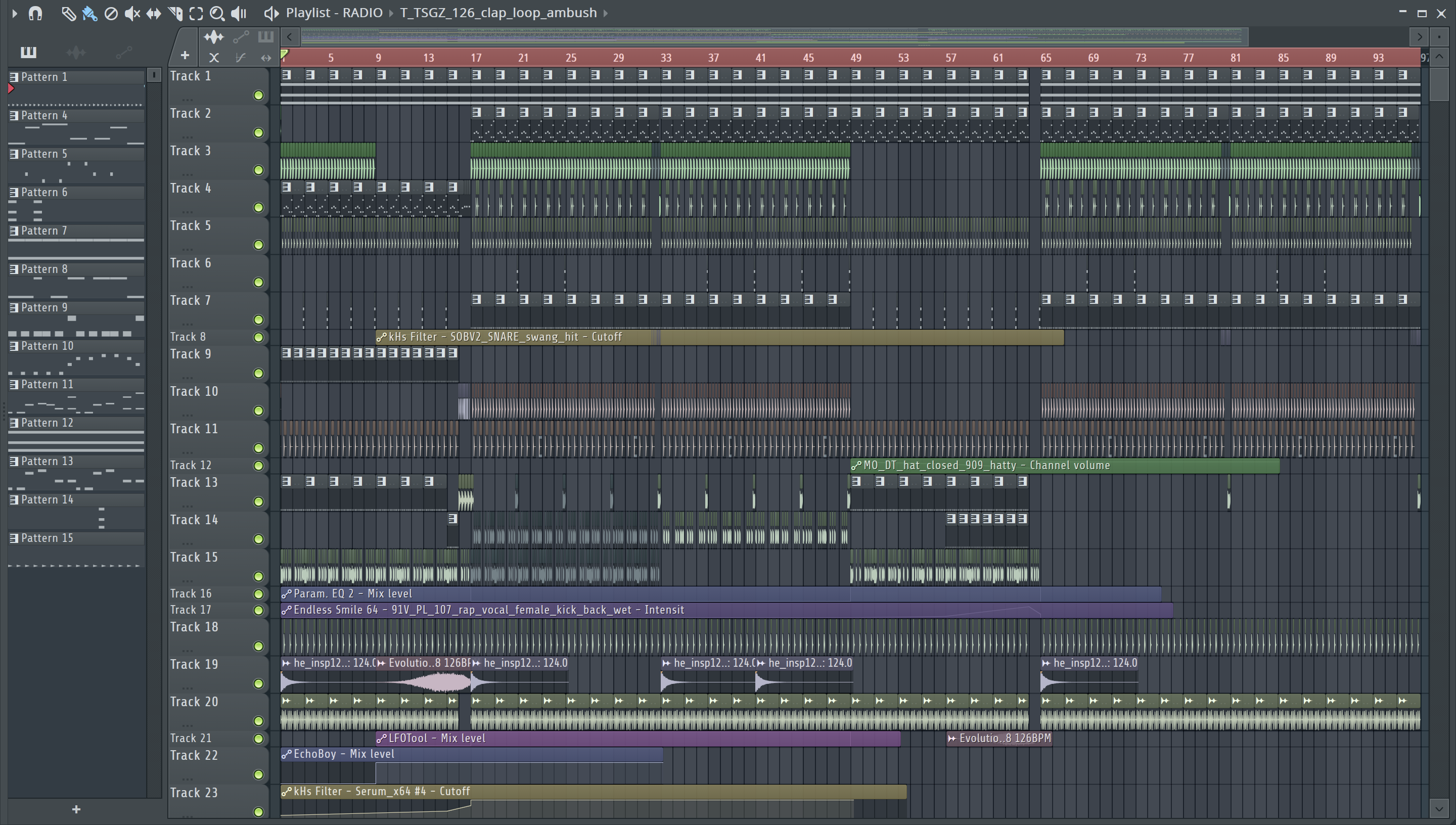This screenshot has width=1456, height=825.
Task: Select the Slice tool
Action: [x=175, y=13]
